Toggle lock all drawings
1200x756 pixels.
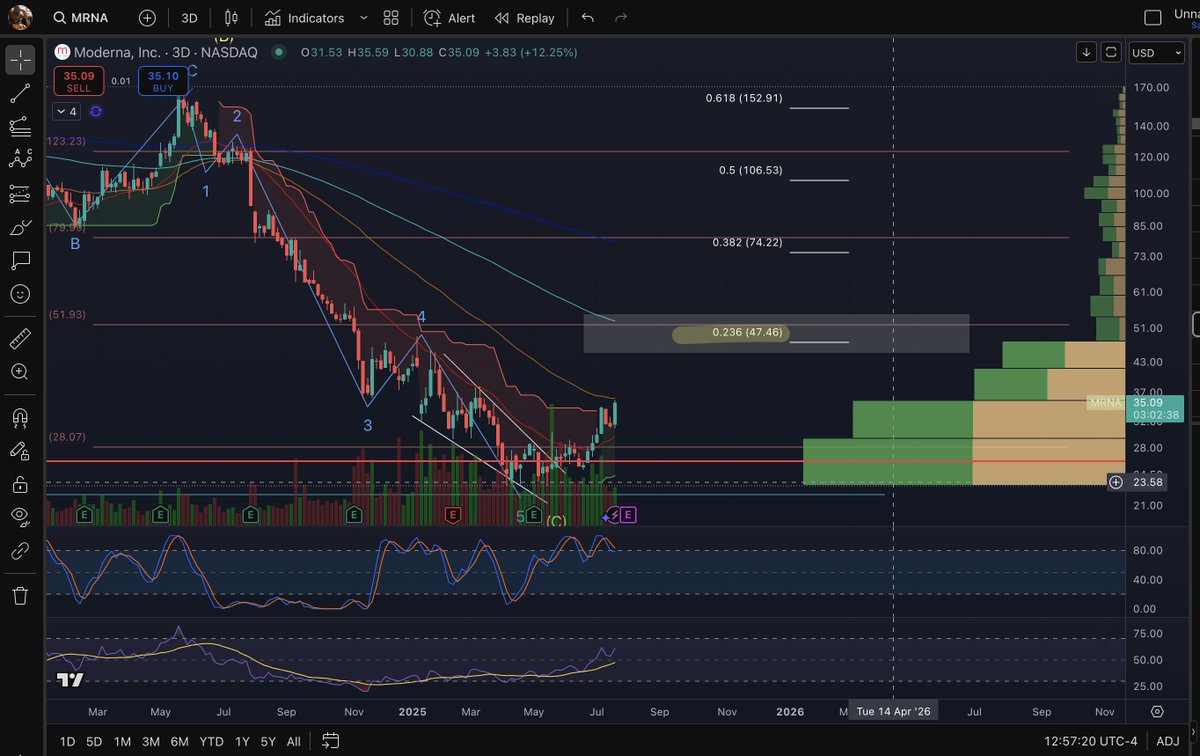click(20, 484)
